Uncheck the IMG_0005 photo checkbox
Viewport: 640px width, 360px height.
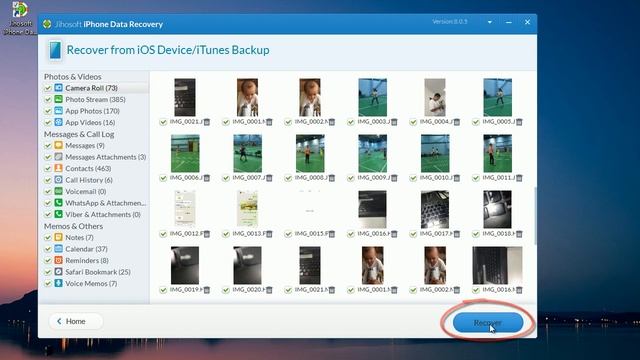click(476, 122)
